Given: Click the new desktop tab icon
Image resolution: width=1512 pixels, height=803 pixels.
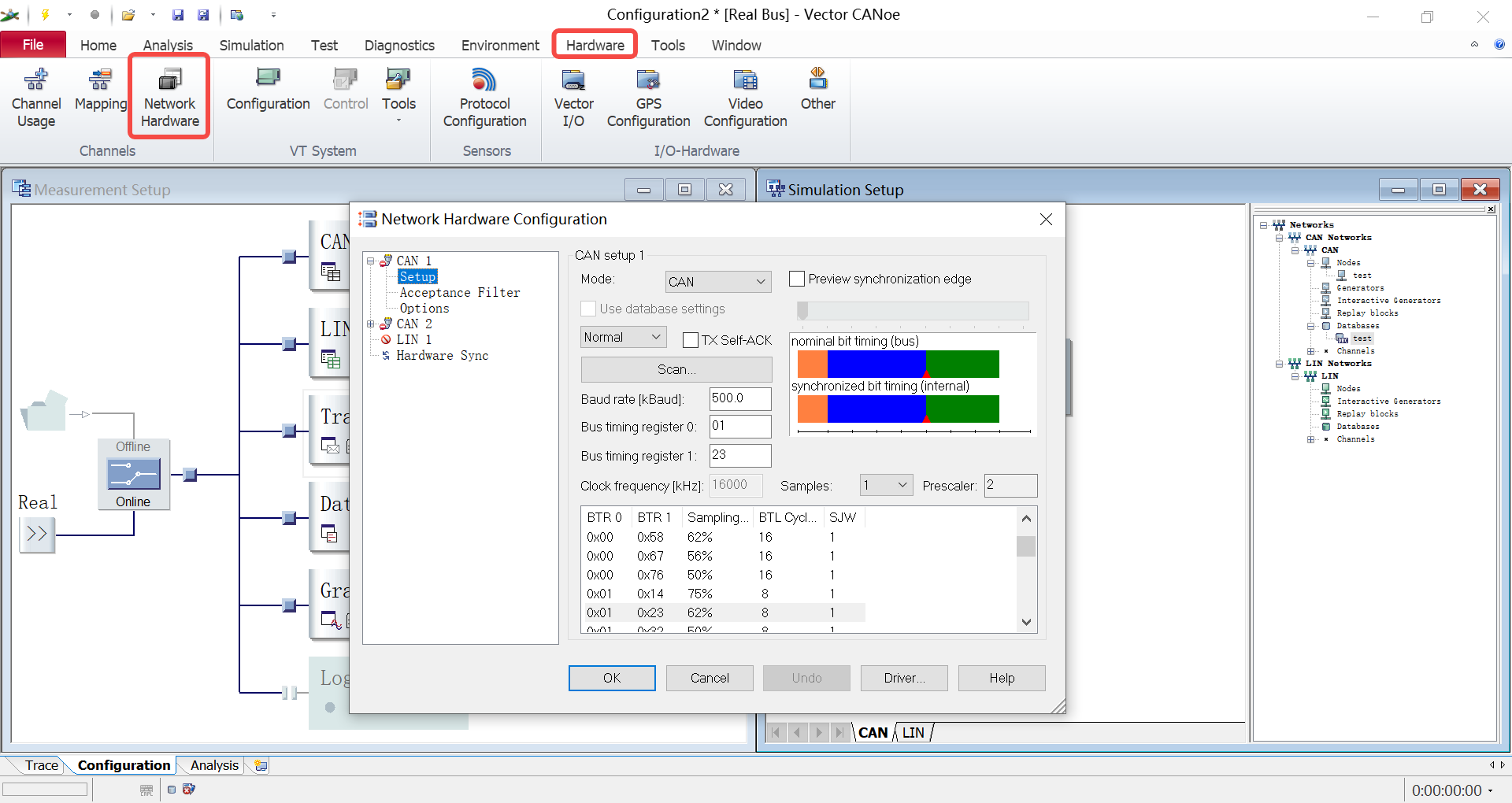Looking at the screenshot, I should (261, 765).
